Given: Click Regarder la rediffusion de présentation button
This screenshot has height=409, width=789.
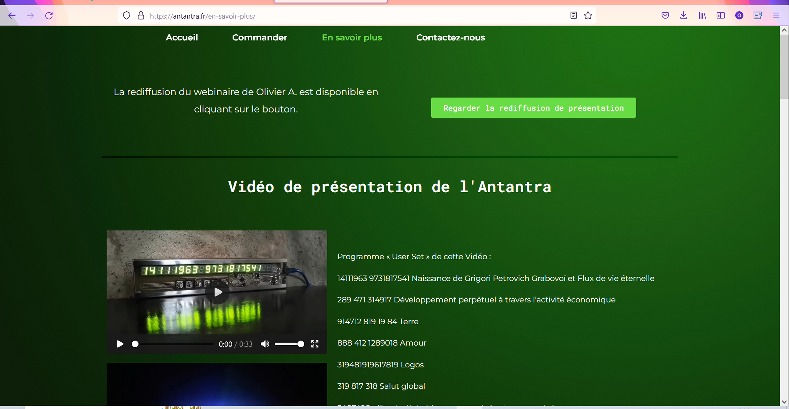Looking at the screenshot, I should click(533, 108).
